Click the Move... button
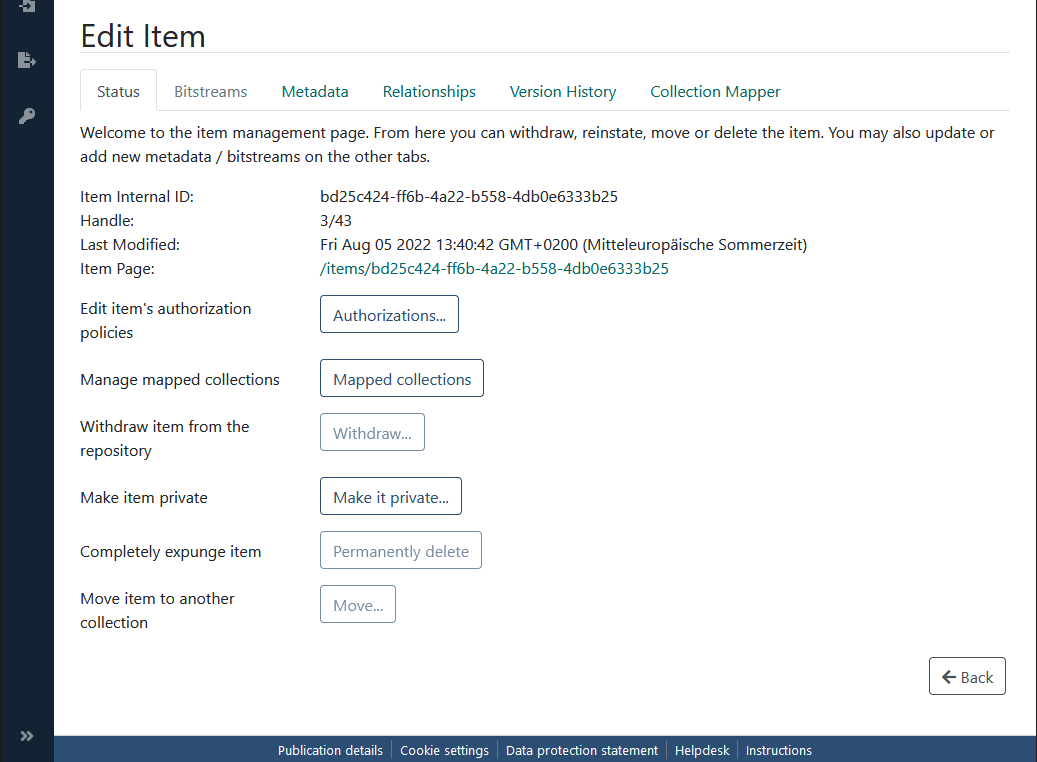This screenshot has width=1037, height=762. pyautogui.click(x=358, y=604)
